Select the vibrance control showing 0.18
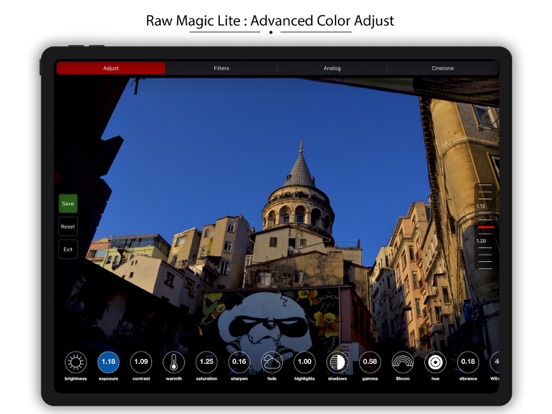 (468, 362)
